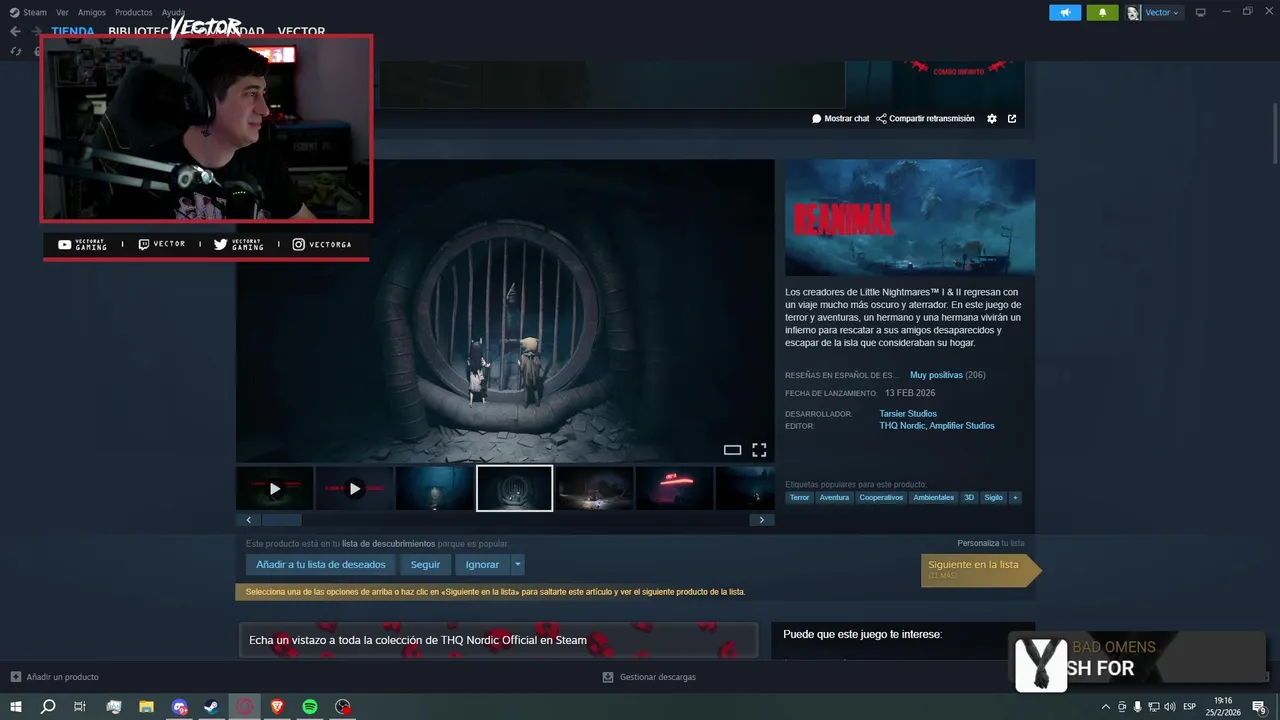
Task: Open the green notifications bell
Action: point(1102,12)
